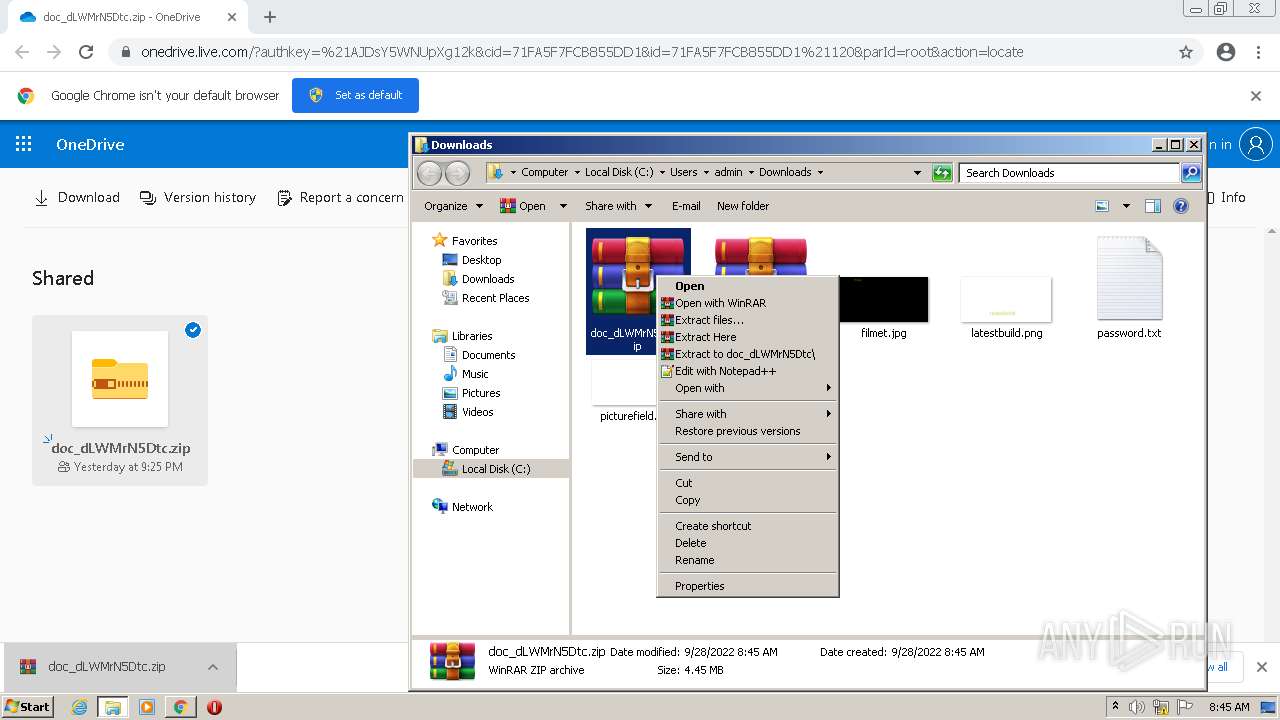Close the Chrome downloads bar
Screen dimensions: 1280x720
point(1261,667)
